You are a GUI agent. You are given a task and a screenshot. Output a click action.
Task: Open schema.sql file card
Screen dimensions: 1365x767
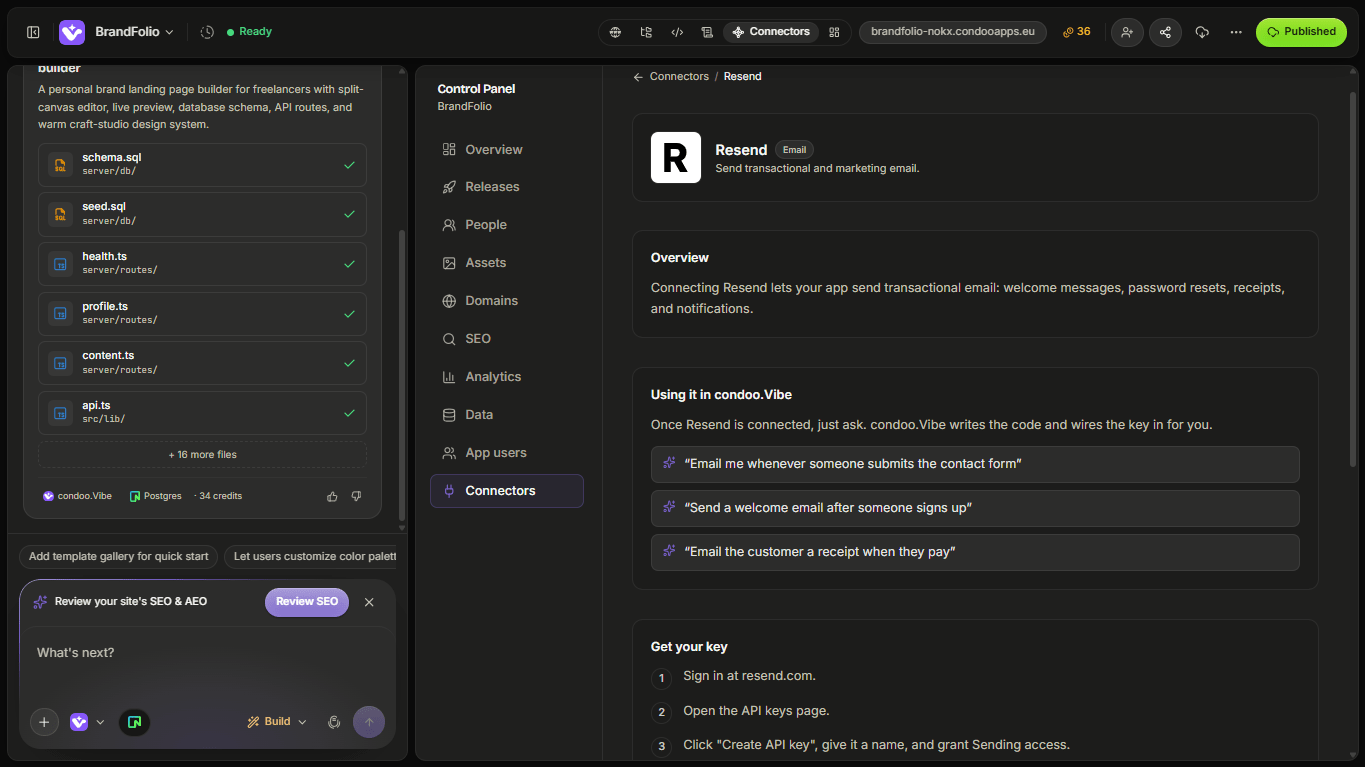tap(202, 165)
